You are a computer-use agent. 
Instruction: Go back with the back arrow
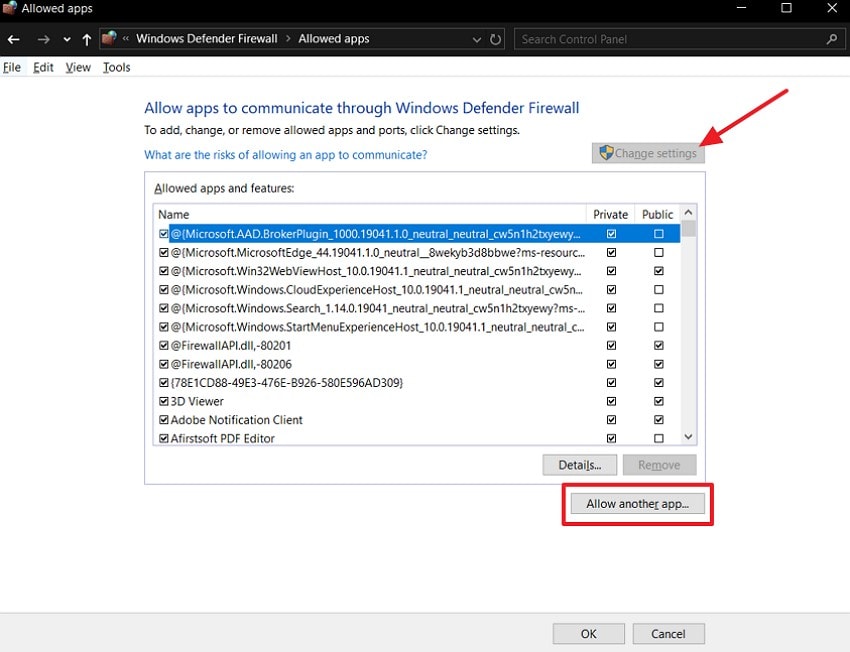pyautogui.click(x=14, y=39)
